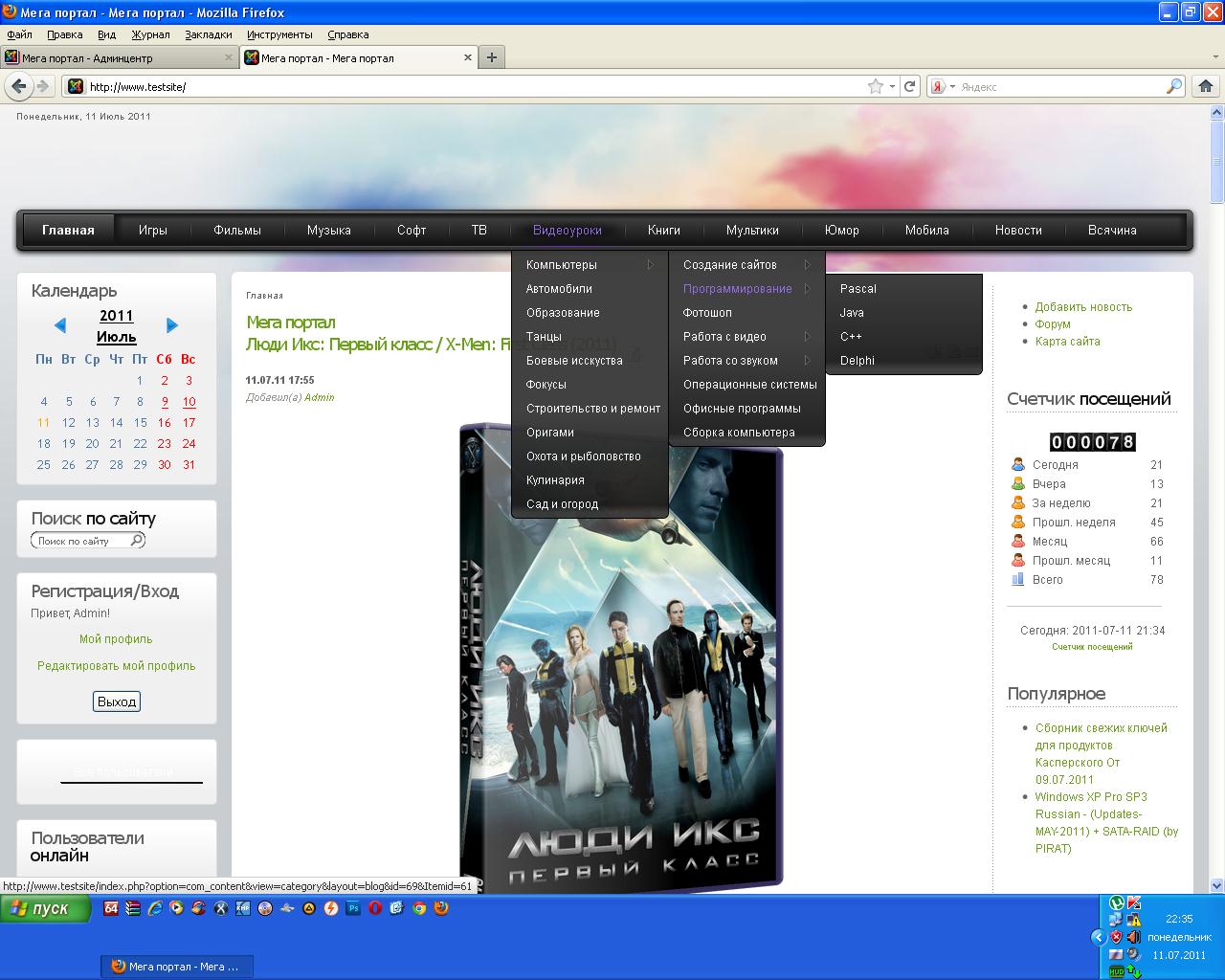Click the Добавить новость link
Viewport: 1225px width, 980px height.
1083,306
